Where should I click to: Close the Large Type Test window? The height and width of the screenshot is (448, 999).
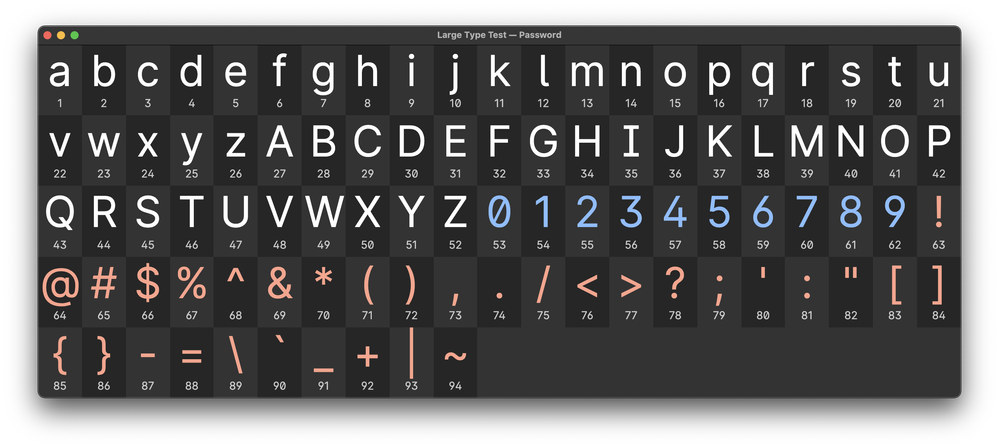47,35
